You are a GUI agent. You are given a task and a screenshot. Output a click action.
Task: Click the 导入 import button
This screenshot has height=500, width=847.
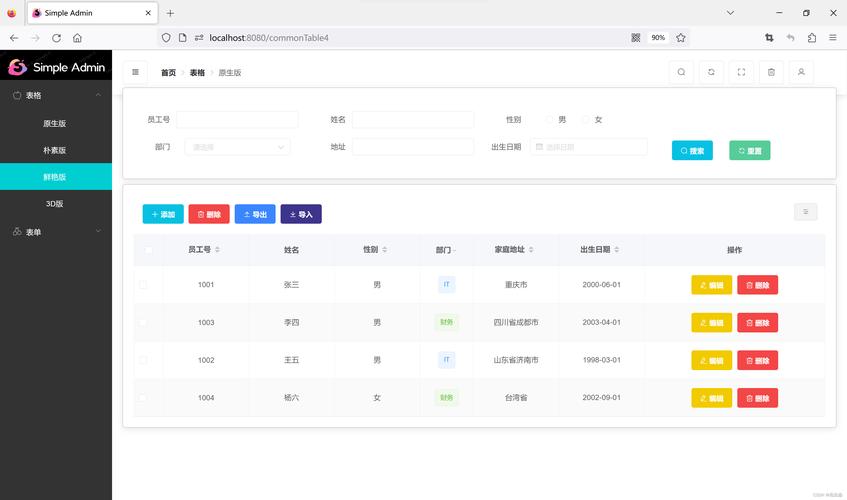click(301, 214)
